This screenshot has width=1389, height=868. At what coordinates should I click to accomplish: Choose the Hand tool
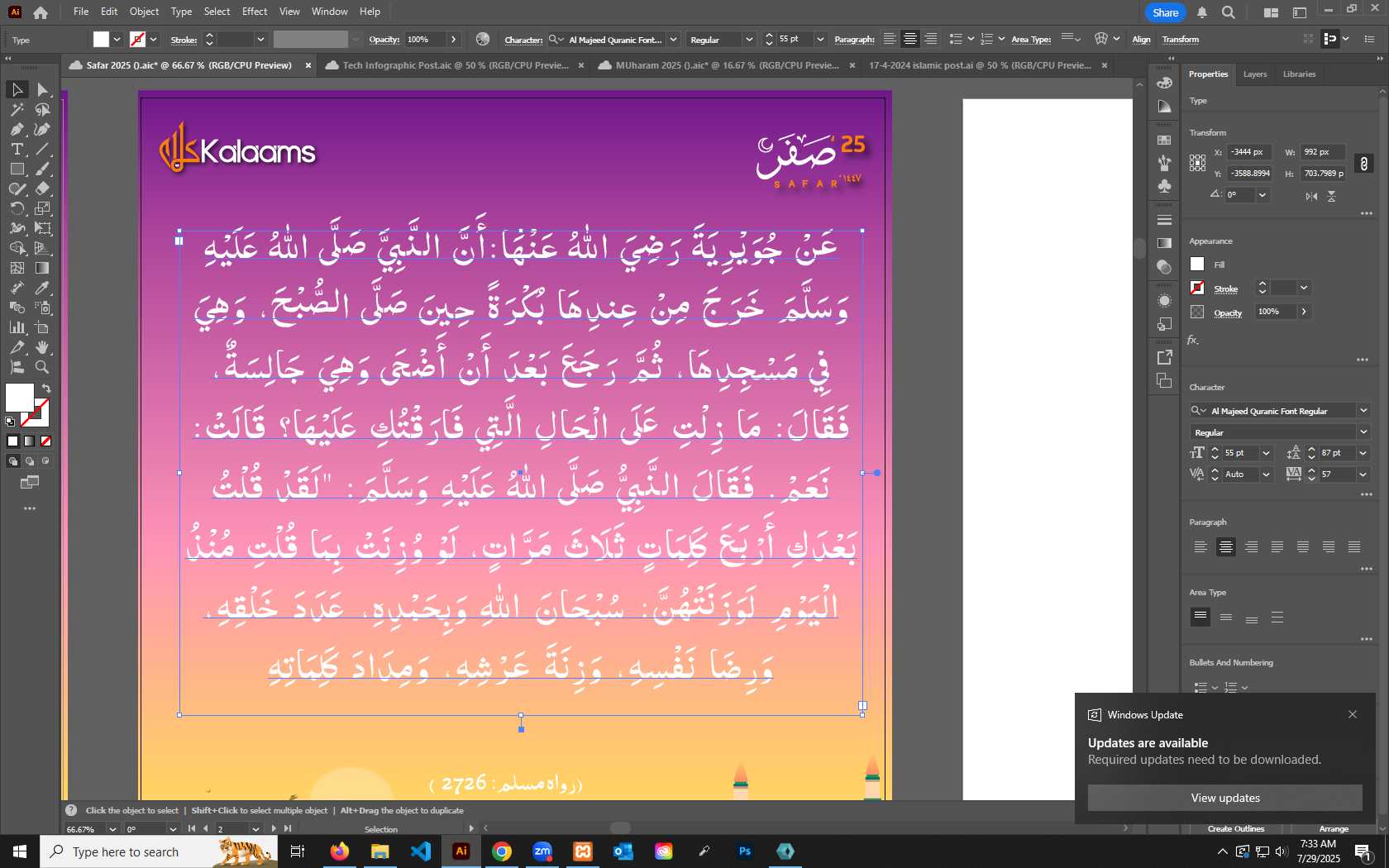click(x=43, y=347)
